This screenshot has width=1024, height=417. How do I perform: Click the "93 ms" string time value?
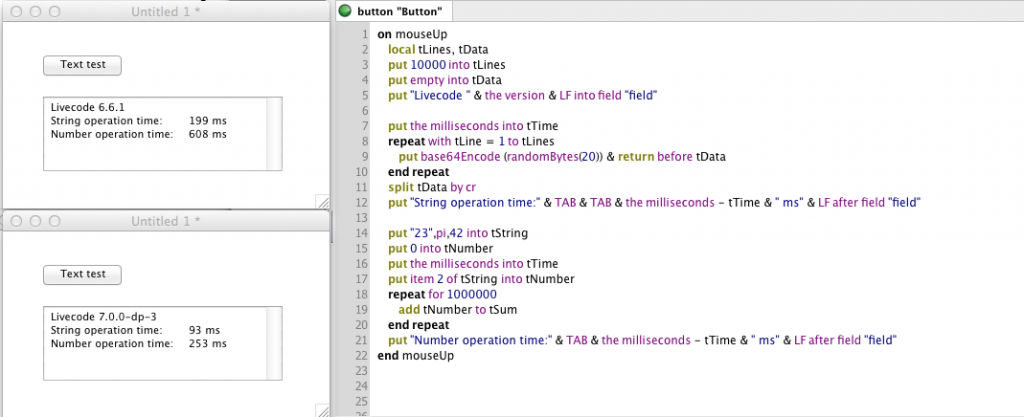click(x=204, y=330)
